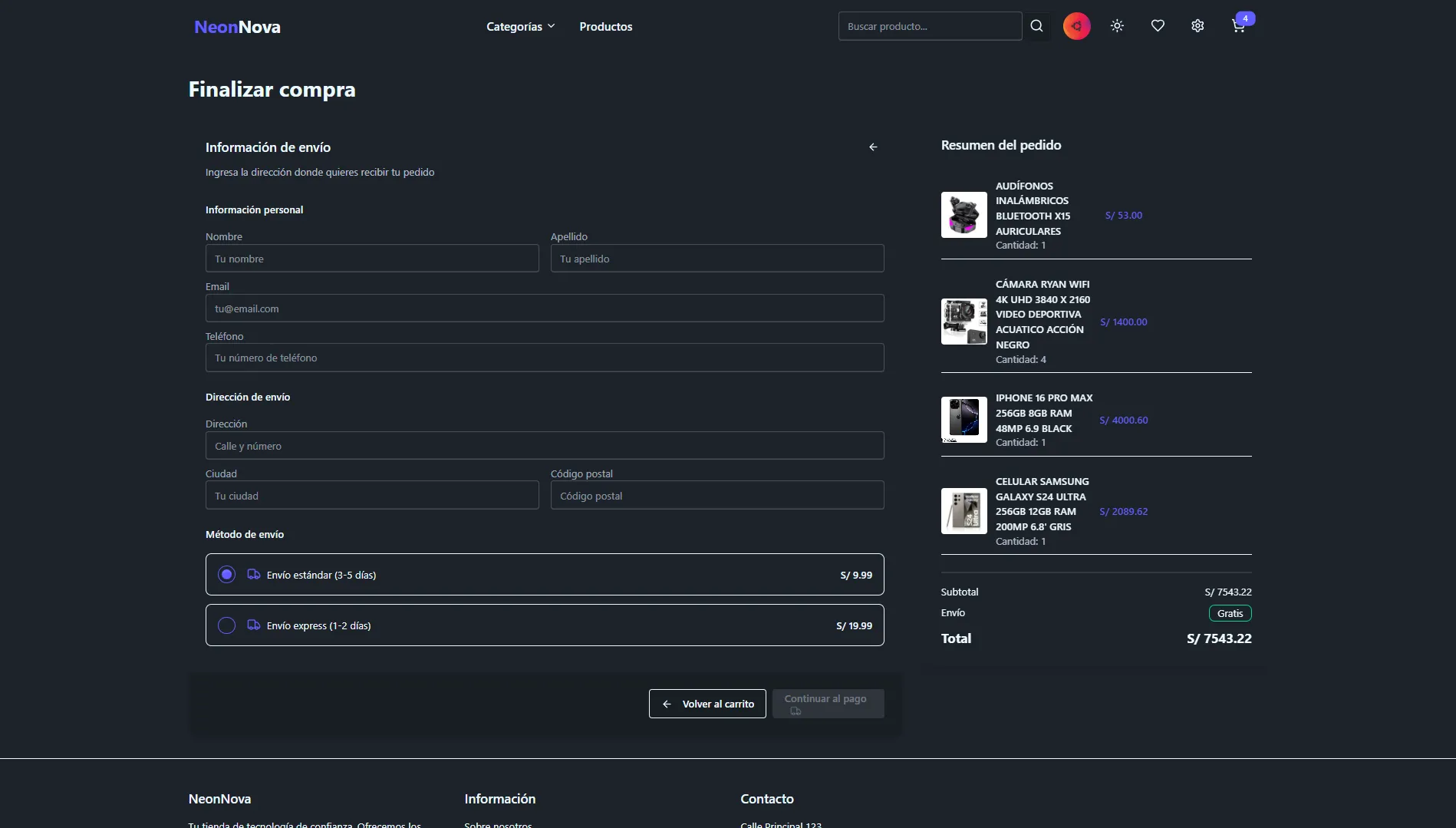Click the Email input field
1456x828 pixels.
pyautogui.click(x=545, y=308)
